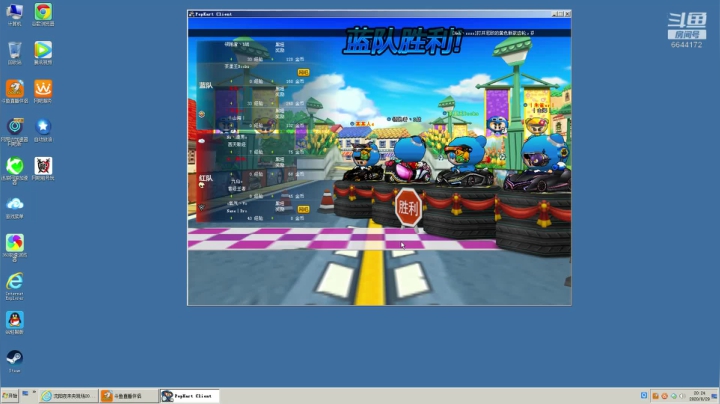The width and height of the screenshot is (720, 404).
Task: Click the volume speaker tray icon
Action: tap(682, 396)
